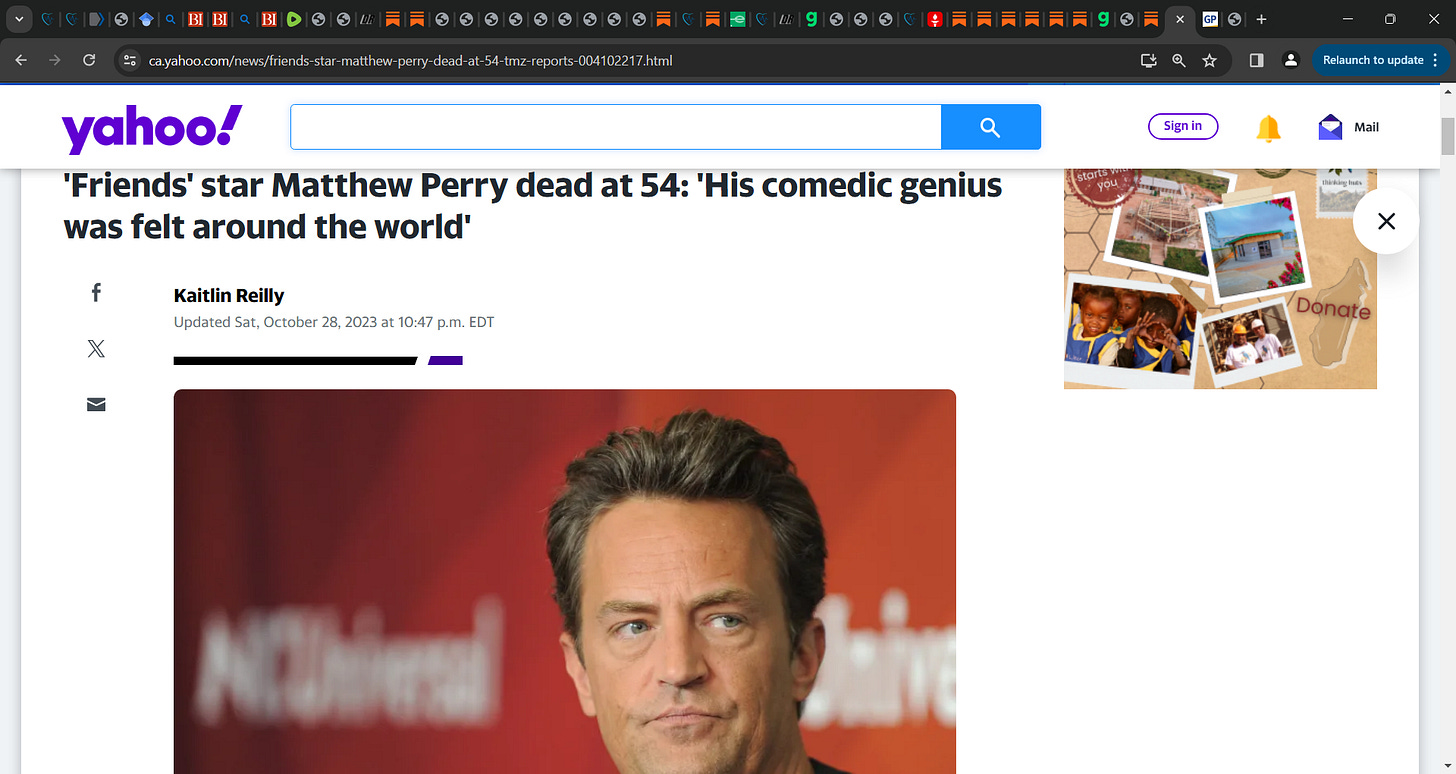Switch to the red torch icon tab
Image resolution: width=1456 pixels, height=774 pixels.
[934, 19]
